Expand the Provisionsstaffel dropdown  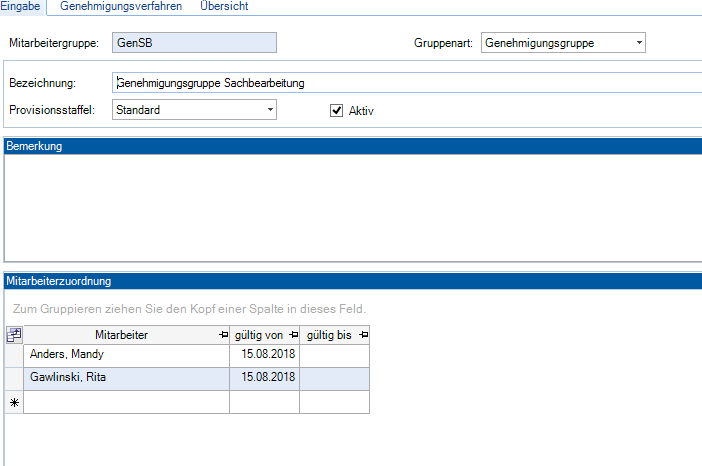269,110
